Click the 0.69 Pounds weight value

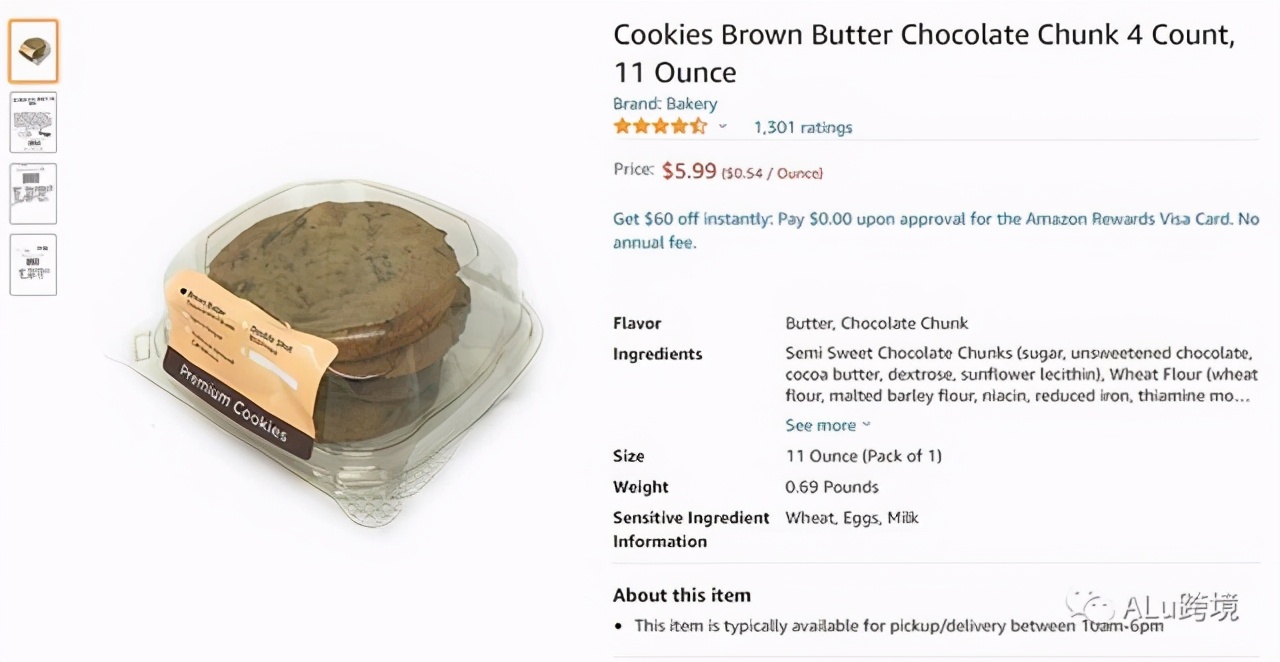coord(832,487)
